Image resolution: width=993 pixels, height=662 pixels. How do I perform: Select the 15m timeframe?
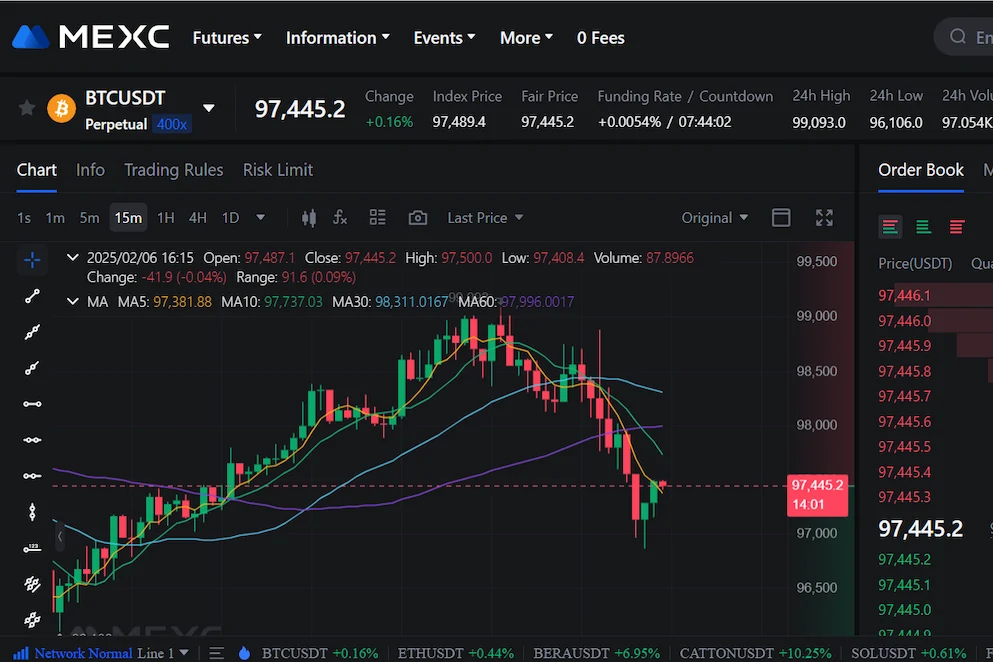coord(128,218)
